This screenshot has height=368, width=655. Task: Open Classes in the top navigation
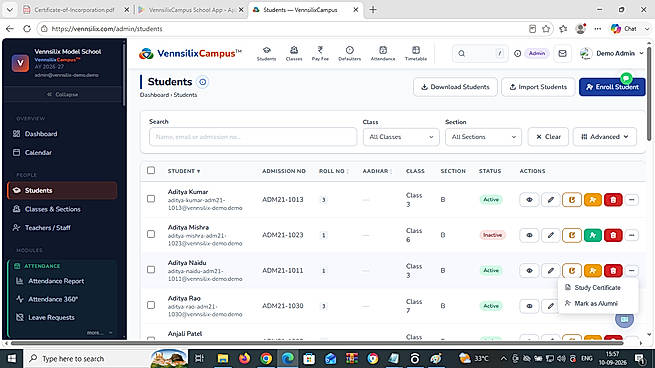click(x=294, y=54)
